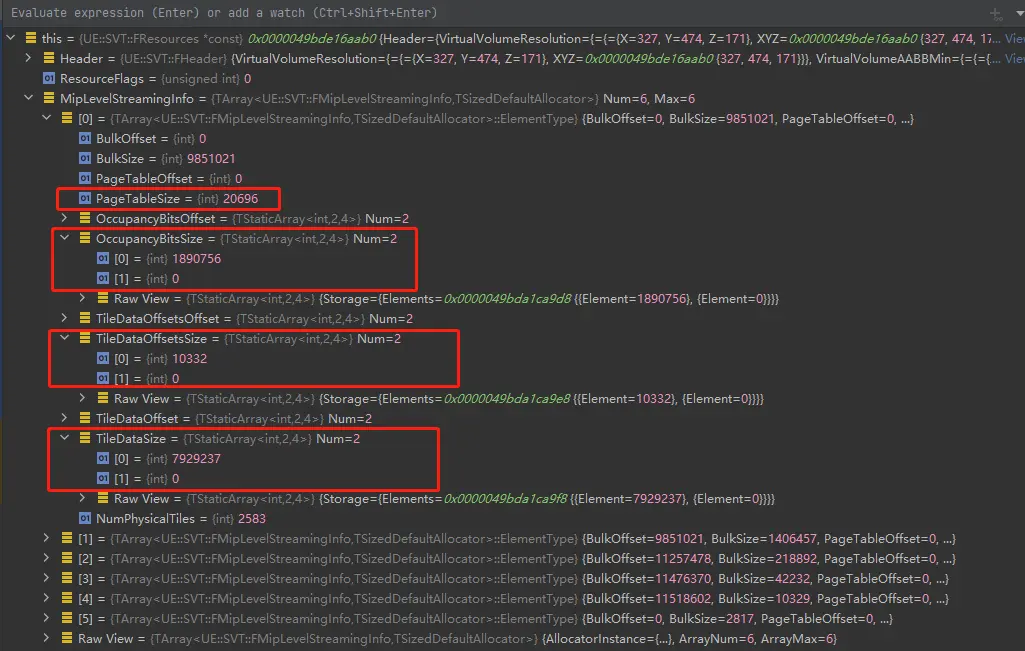Image resolution: width=1025 pixels, height=651 pixels.
Task: Click the BulkSize field's int icon
Action: pyautogui.click(x=84, y=158)
